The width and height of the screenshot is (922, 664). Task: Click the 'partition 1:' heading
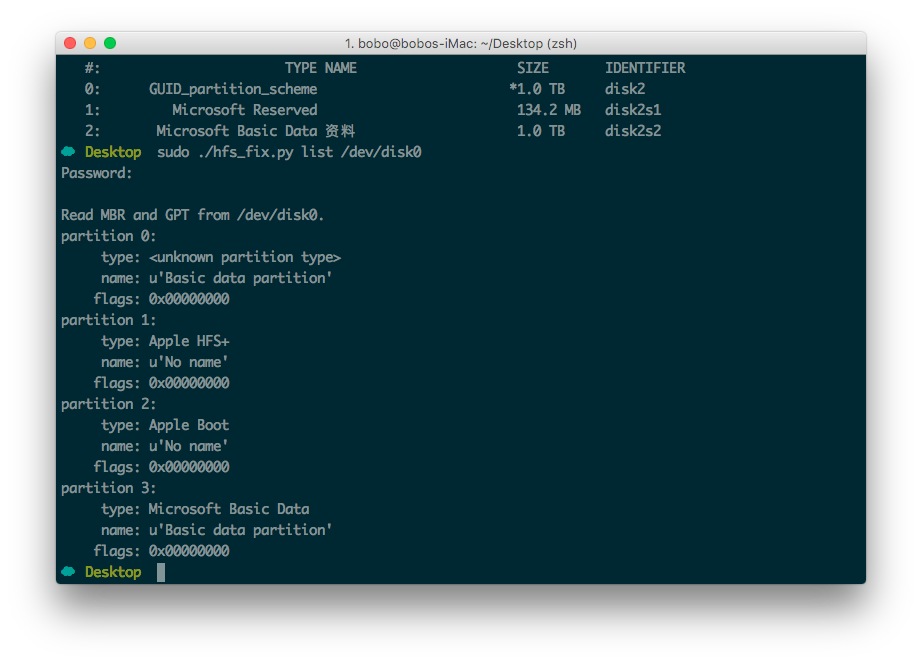pyautogui.click(x=108, y=321)
